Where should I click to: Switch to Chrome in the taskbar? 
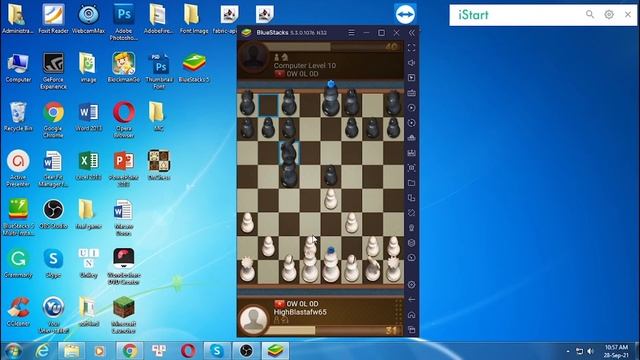(129, 351)
